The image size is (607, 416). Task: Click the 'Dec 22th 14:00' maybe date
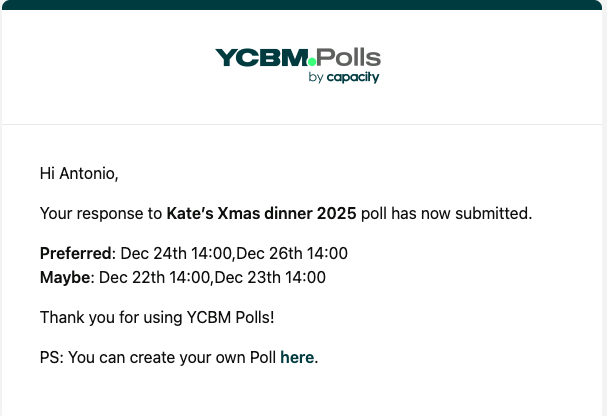tap(155, 277)
